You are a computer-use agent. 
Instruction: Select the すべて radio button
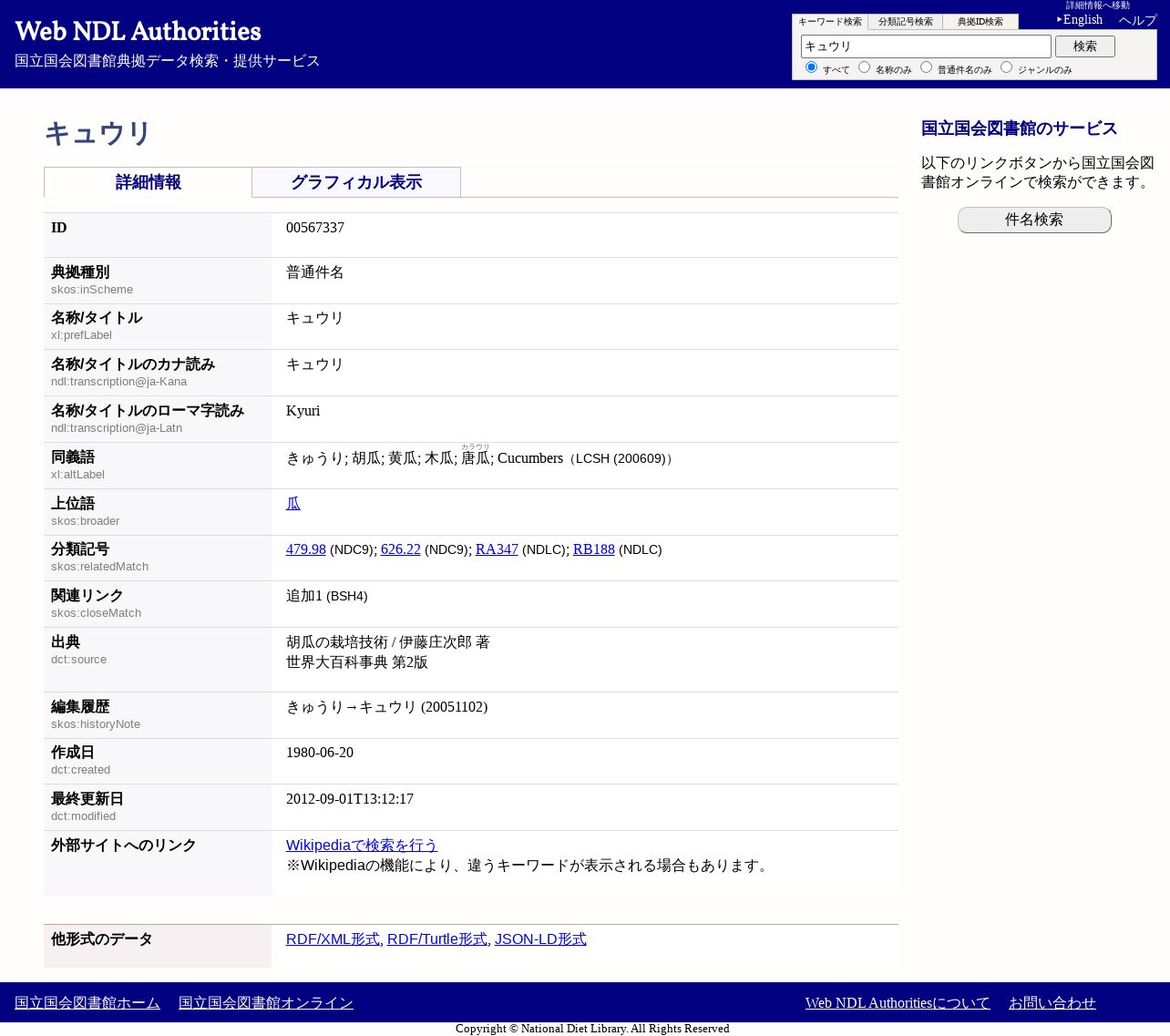point(811,67)
